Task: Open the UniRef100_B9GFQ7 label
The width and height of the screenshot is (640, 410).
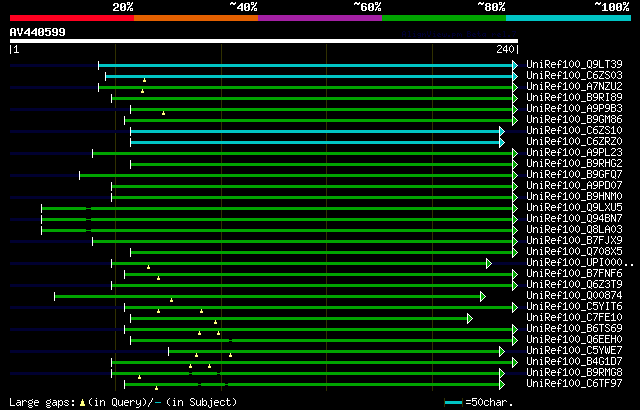Action: click(574, 174)
